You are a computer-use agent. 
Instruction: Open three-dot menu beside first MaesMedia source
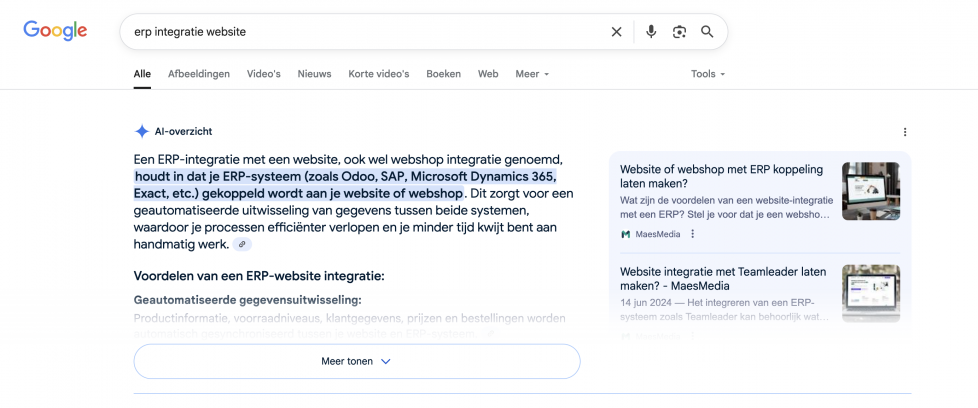[692, 234]
